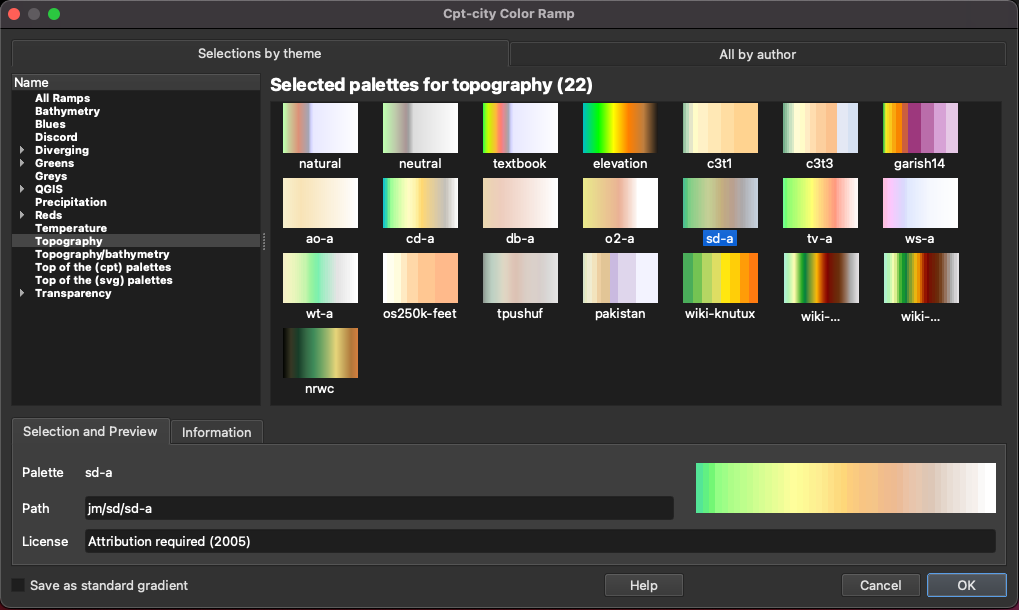This screenshot has width=1019, height=610.
Task: Select the os250k-feet color ramp
Action: (420, 278)
